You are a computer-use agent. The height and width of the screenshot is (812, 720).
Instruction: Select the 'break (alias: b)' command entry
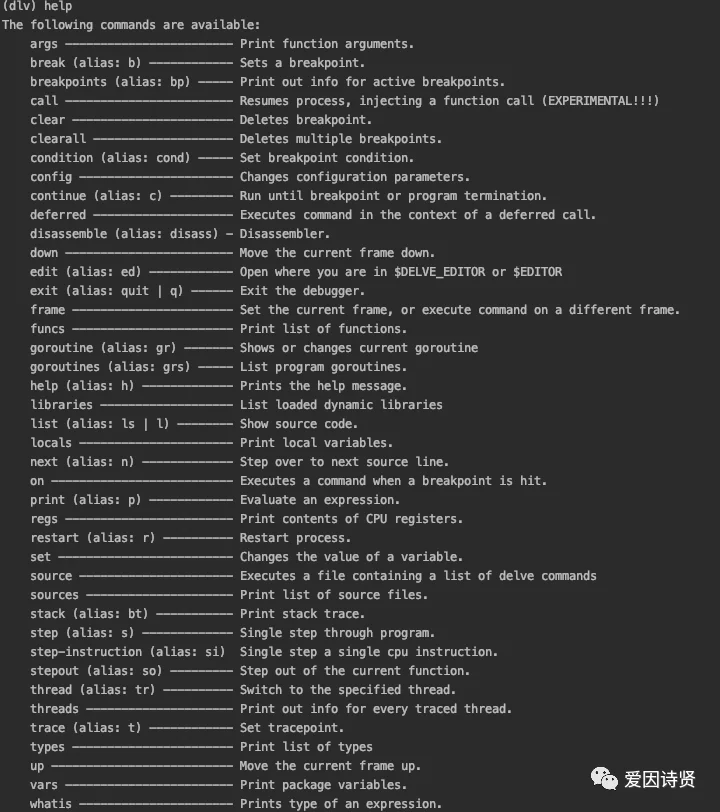85,63
